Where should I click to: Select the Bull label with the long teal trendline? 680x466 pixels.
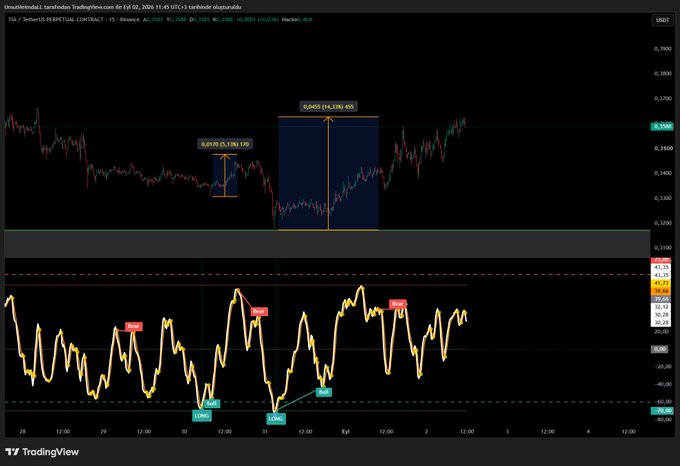tap(324, 392)
